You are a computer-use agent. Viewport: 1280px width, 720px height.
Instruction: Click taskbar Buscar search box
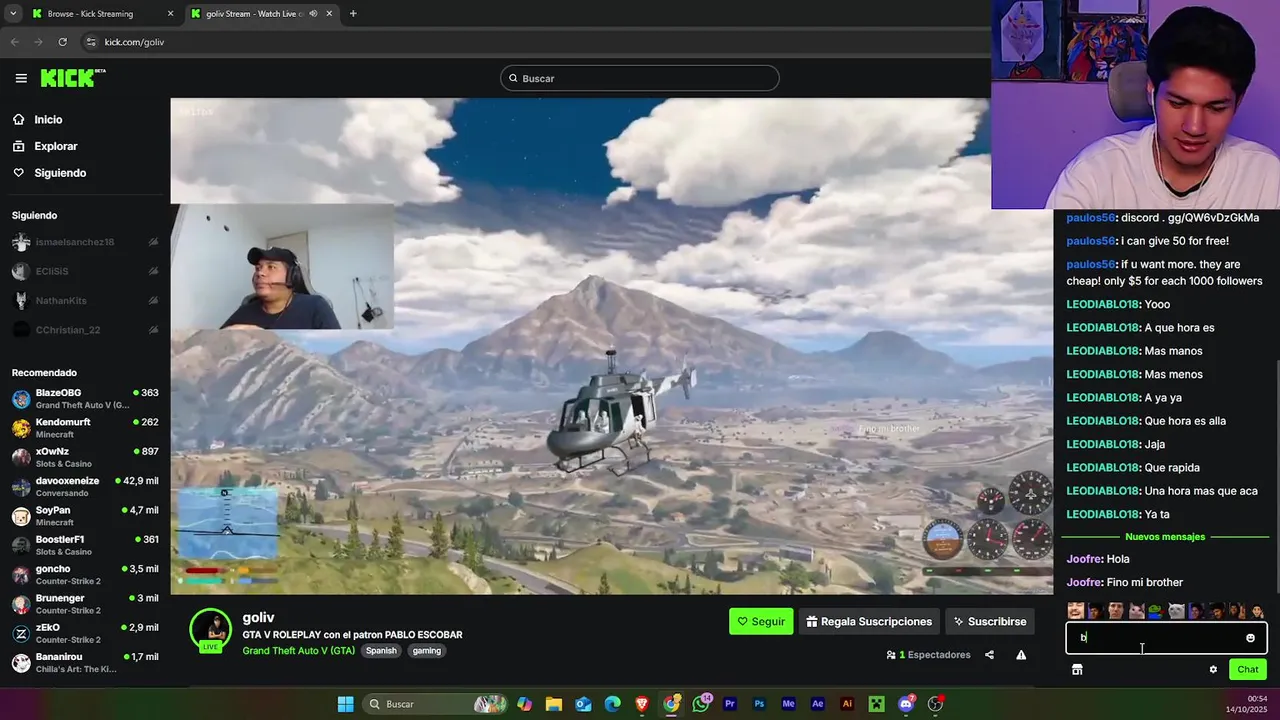point(435,704)
